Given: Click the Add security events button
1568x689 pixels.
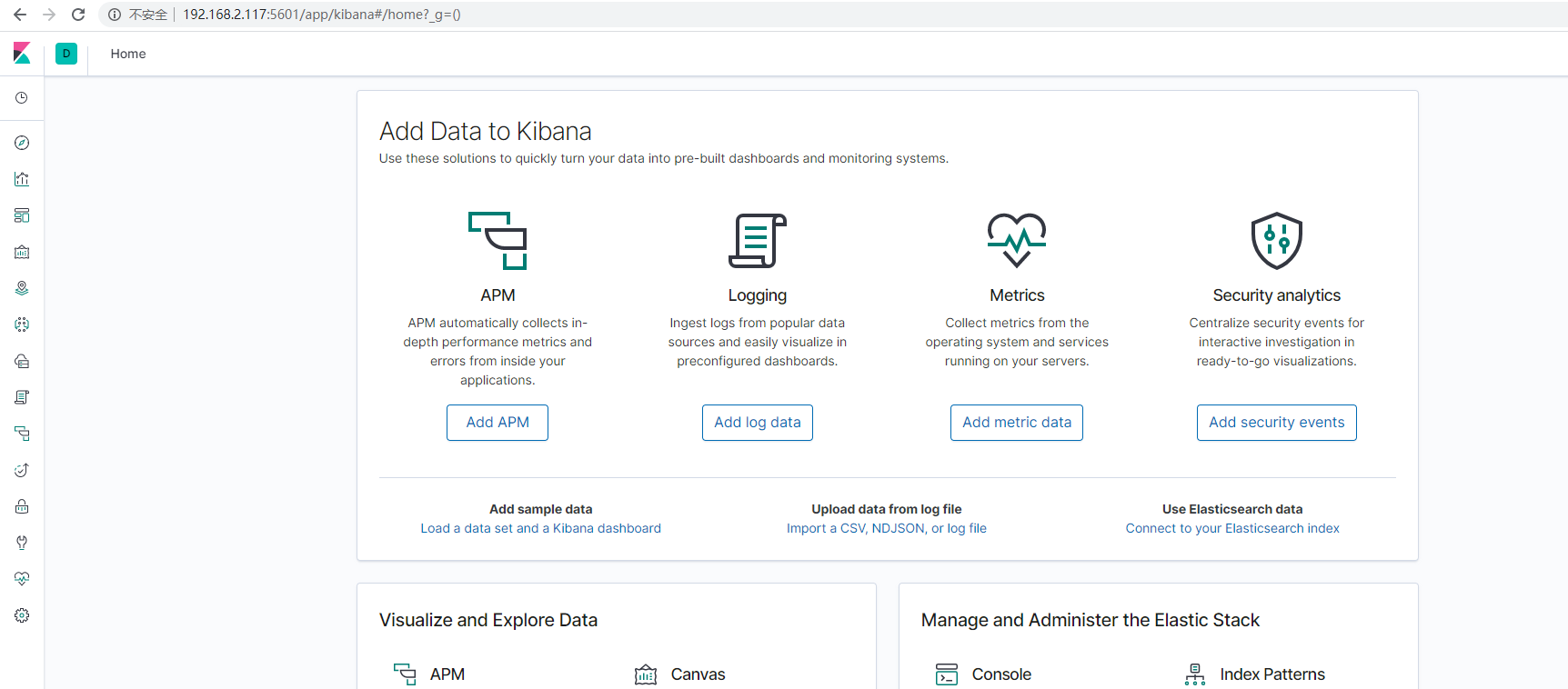Looking at the screenshot, I should pos(1277,423).
